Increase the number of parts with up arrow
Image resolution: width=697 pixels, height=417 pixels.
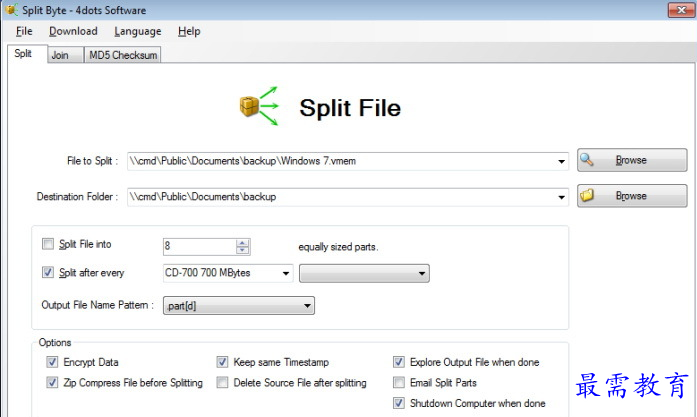coord(243,243)
